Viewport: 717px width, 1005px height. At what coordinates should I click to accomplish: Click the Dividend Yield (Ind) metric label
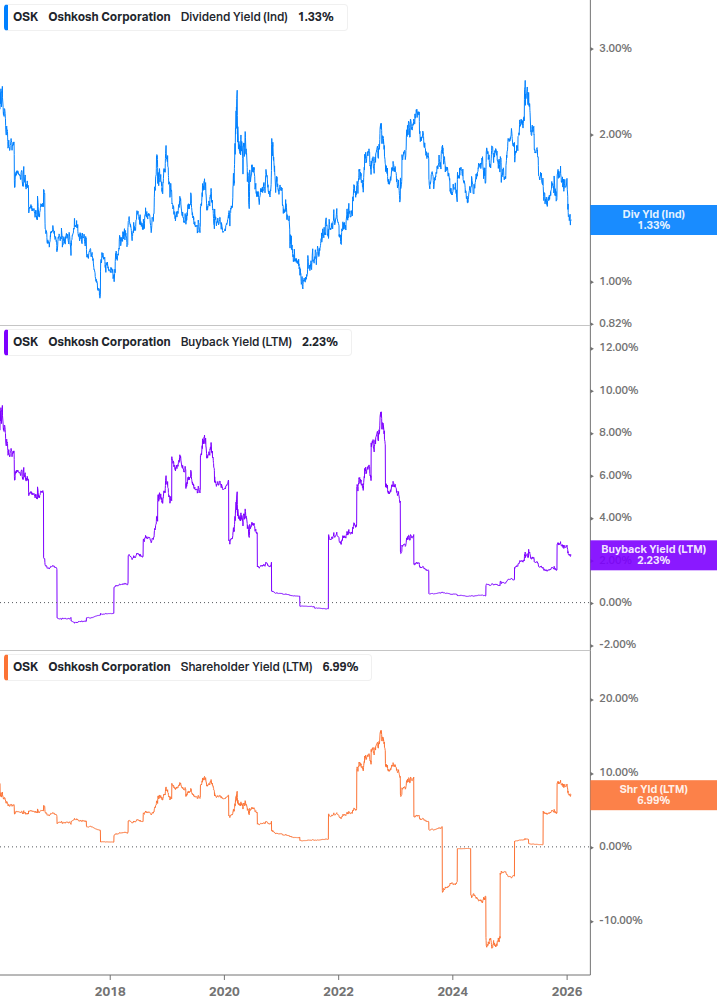[x=235, y=17]
